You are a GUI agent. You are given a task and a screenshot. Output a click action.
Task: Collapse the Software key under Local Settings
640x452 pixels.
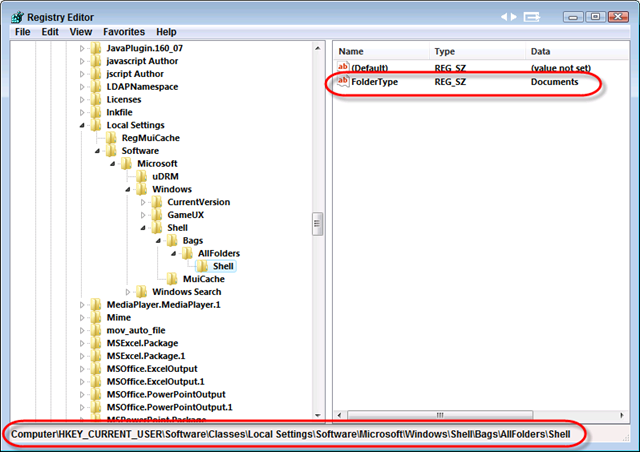click(97, 151)
